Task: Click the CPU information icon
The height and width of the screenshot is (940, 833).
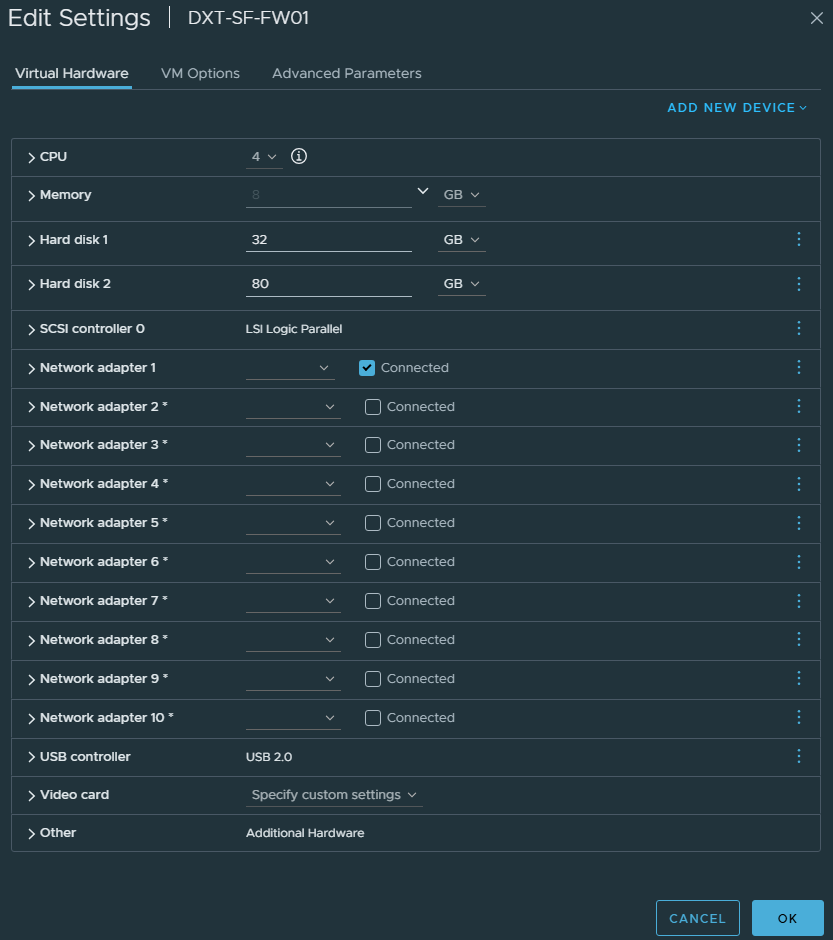Action: click(298, 157)
